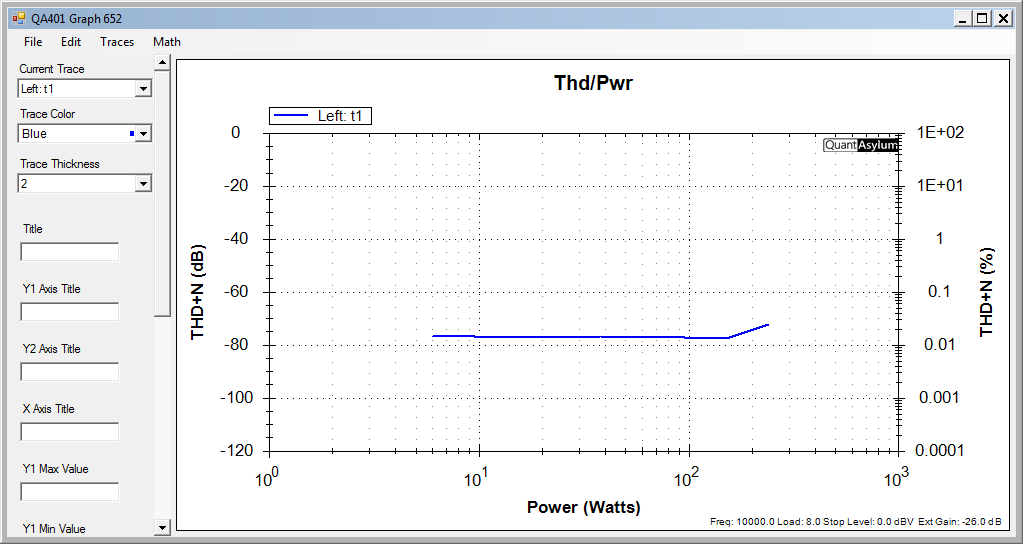Open the Trace Thickness dropdown arrow
This screenshot has width=1023, height=544.
tap(144, 184)
